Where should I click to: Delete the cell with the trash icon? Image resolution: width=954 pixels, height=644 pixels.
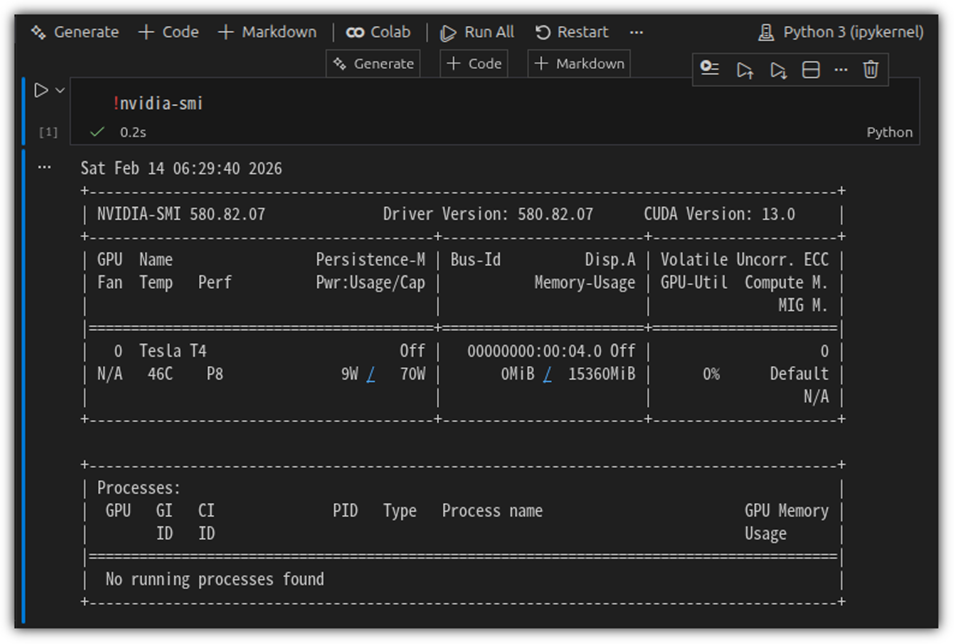tap(871, 70)
